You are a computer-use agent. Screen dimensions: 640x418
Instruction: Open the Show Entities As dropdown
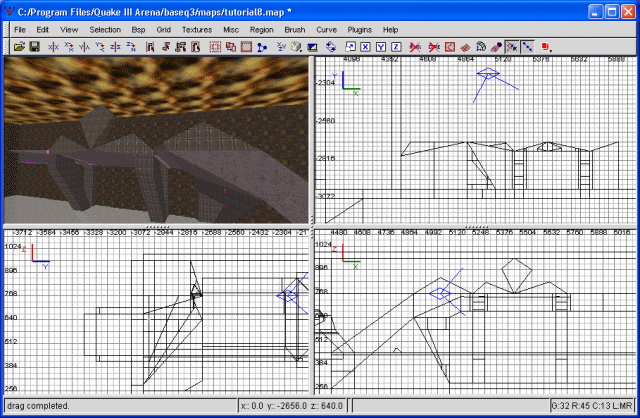pyautogui.click(x=547, y=47)
